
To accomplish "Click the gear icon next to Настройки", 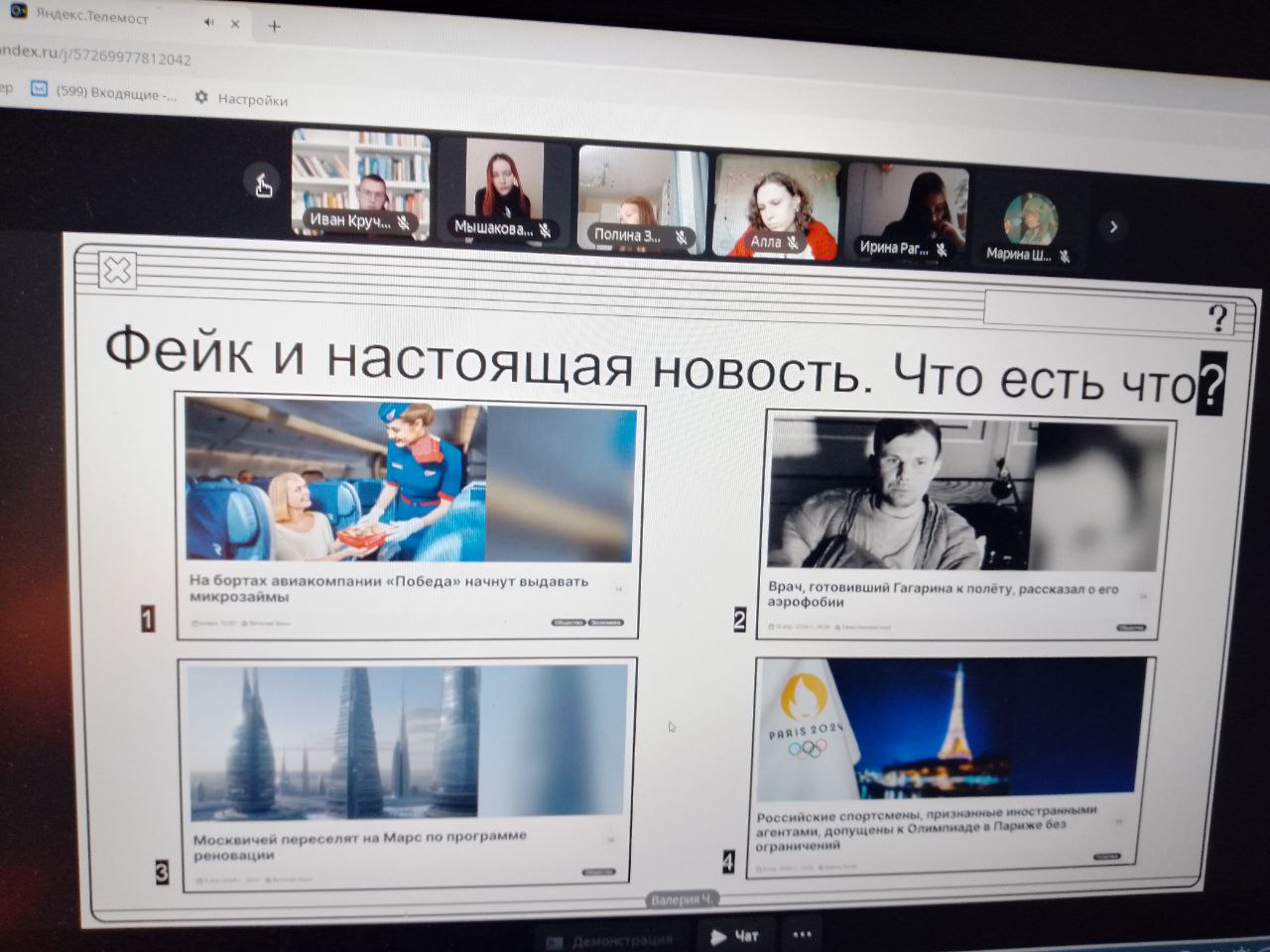I will click(x=202, y=97).
